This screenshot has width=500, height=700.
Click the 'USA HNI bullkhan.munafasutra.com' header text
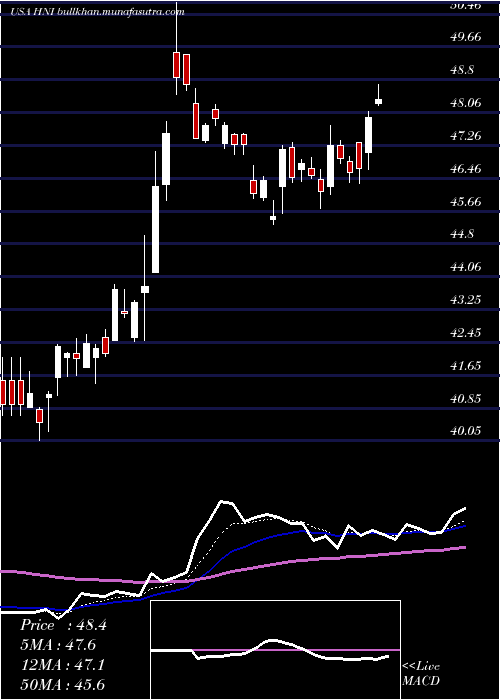point(97,12)
